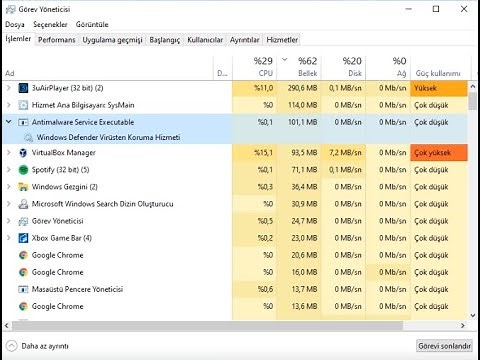Open the Kullanıcılar tab
The width and height of the screenshot is (480, 360).
click(205, 40)
